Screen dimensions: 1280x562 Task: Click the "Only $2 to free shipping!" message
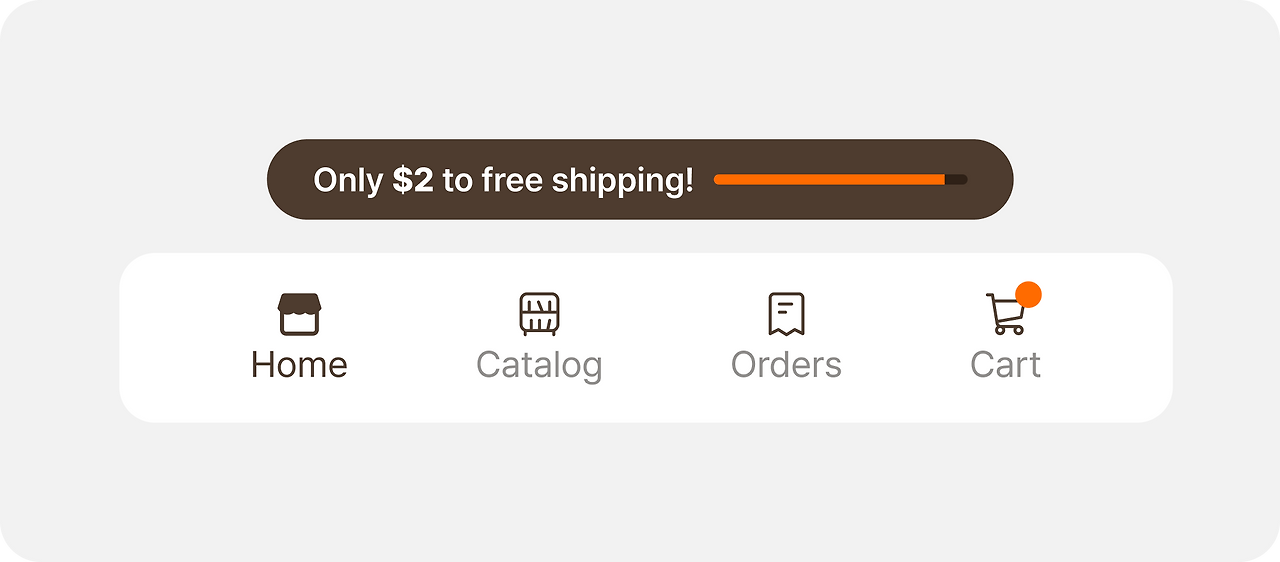503,180
